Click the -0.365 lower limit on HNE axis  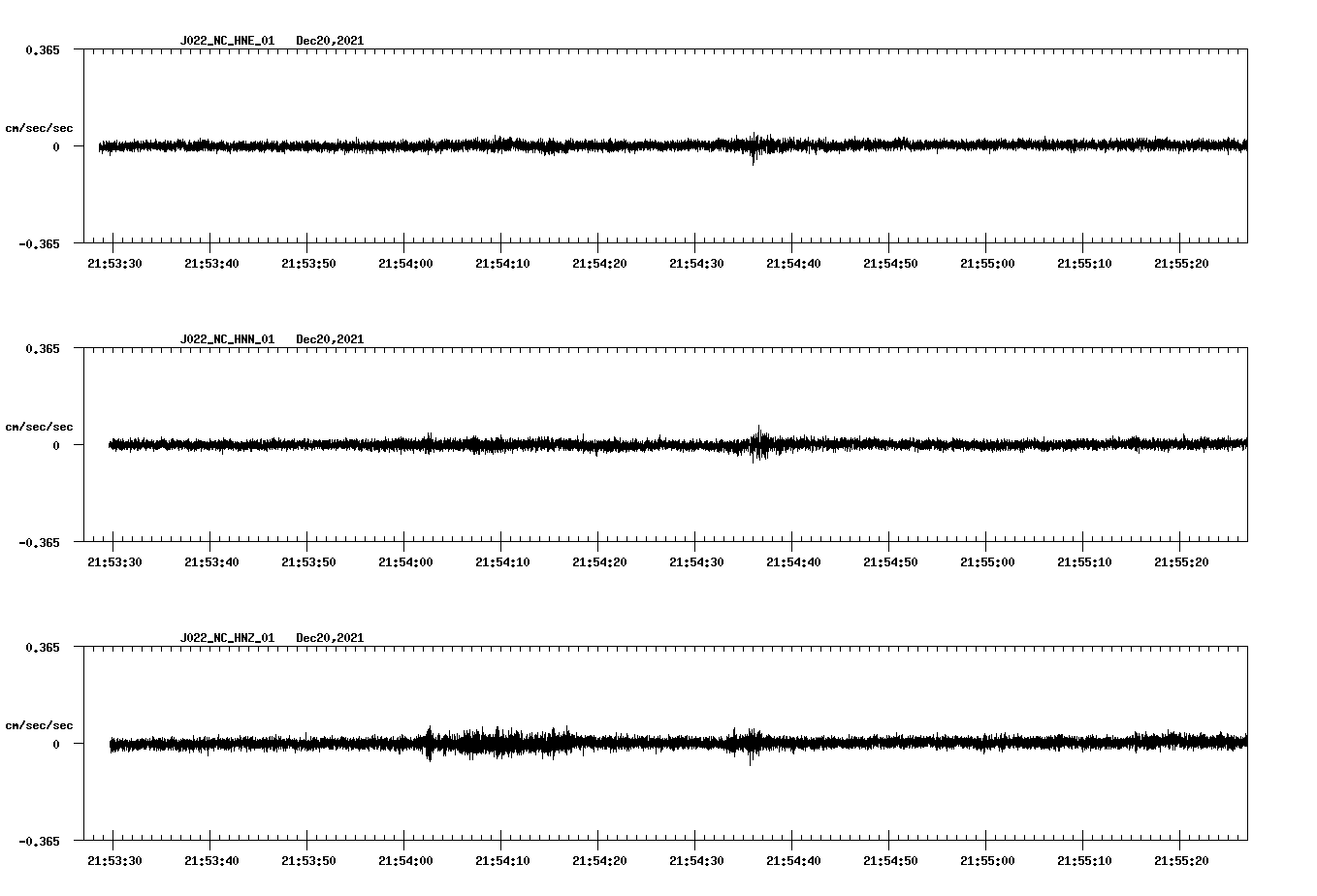point(39,243)
